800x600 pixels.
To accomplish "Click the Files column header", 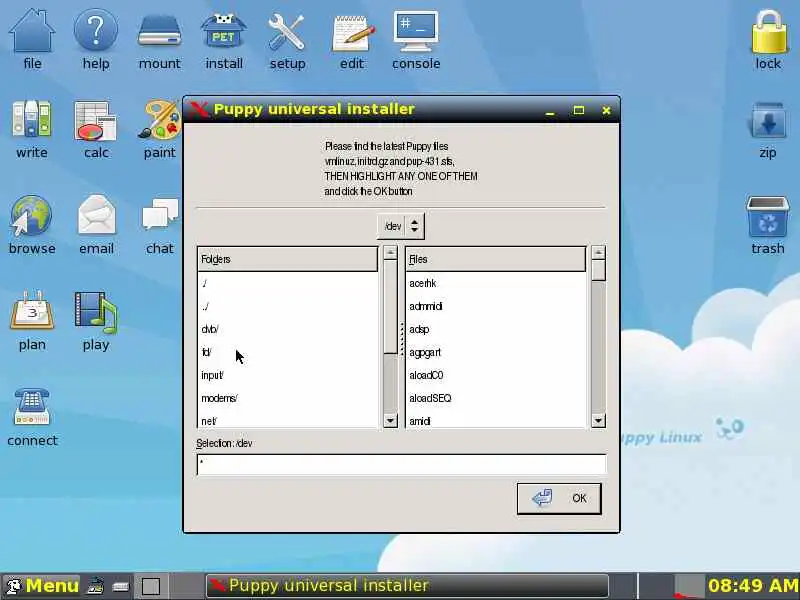I will click(495, 259).
